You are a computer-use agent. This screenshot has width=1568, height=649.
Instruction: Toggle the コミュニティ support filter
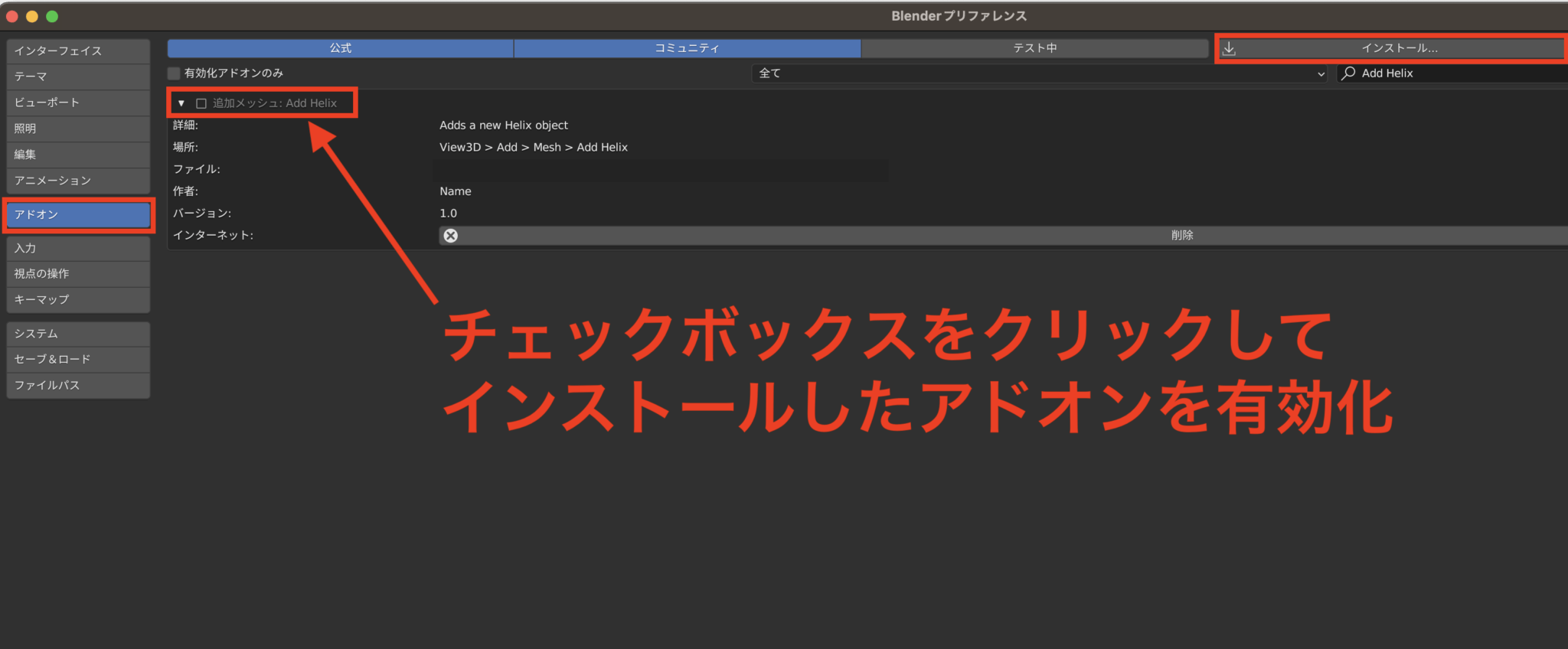point(688,48)
